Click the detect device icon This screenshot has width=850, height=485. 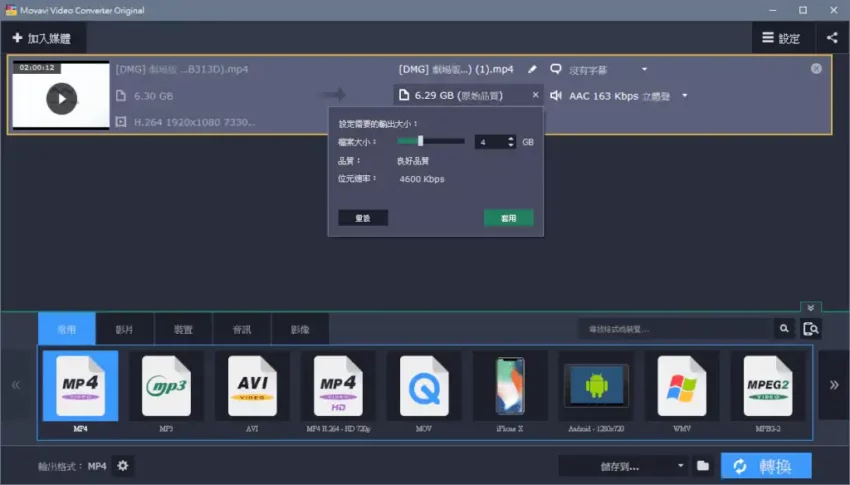click(811, 329)
